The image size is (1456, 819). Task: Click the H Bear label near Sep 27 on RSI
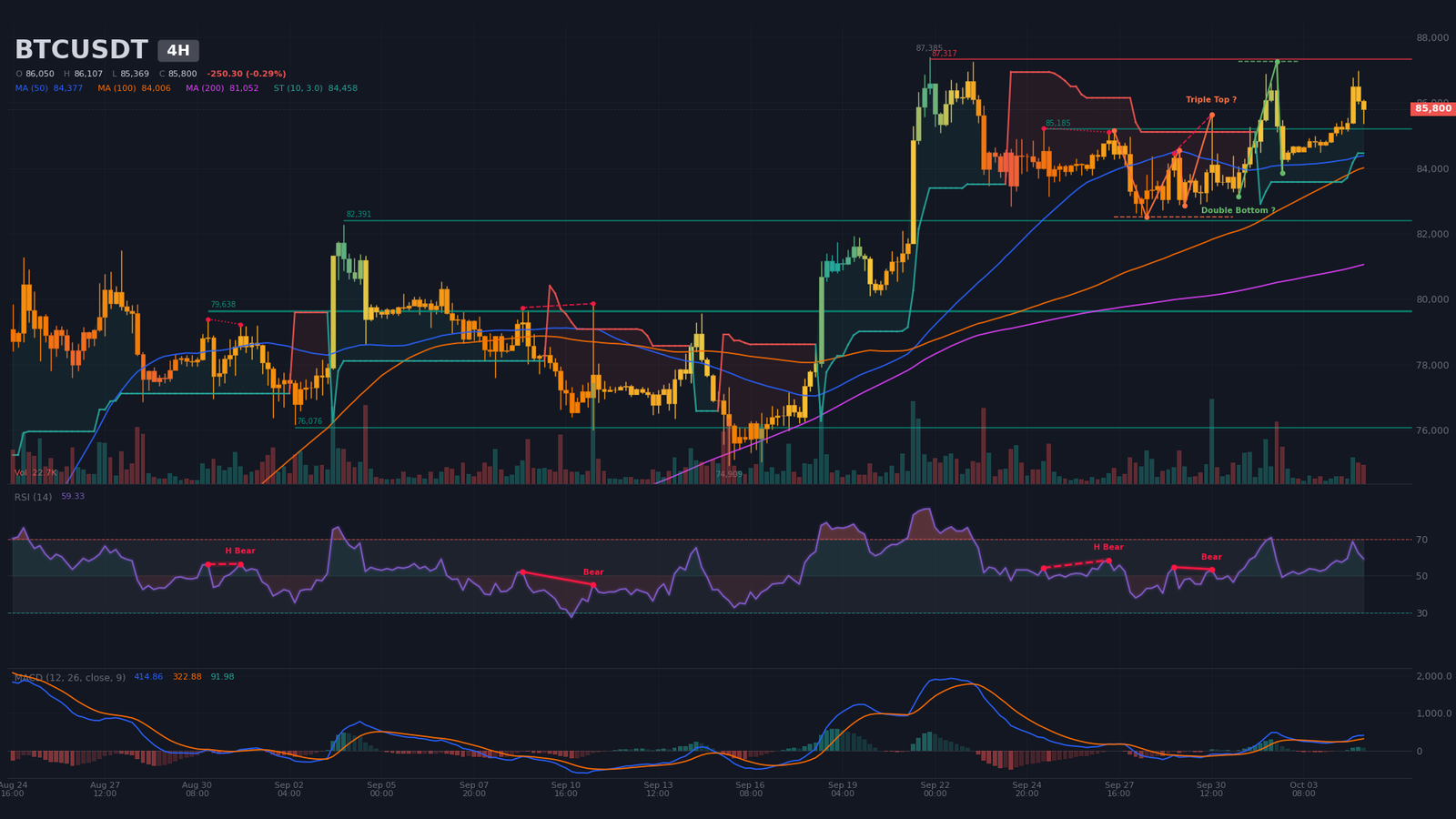click(1108, 547)
